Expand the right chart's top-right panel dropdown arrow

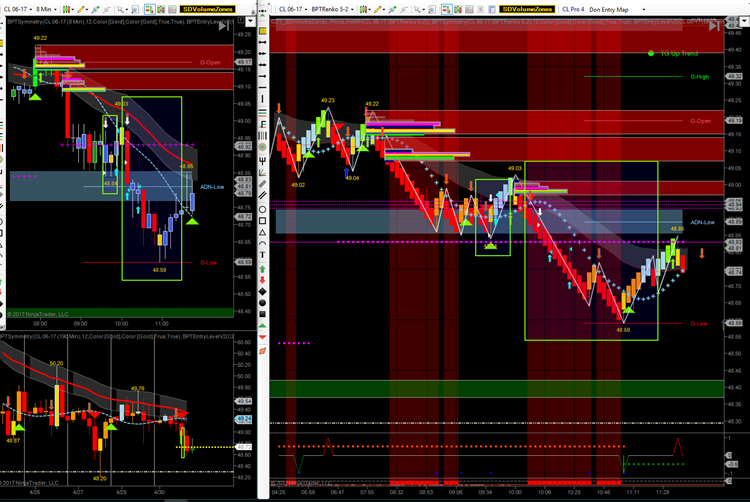pyautogui.click(x=744, y=21)
